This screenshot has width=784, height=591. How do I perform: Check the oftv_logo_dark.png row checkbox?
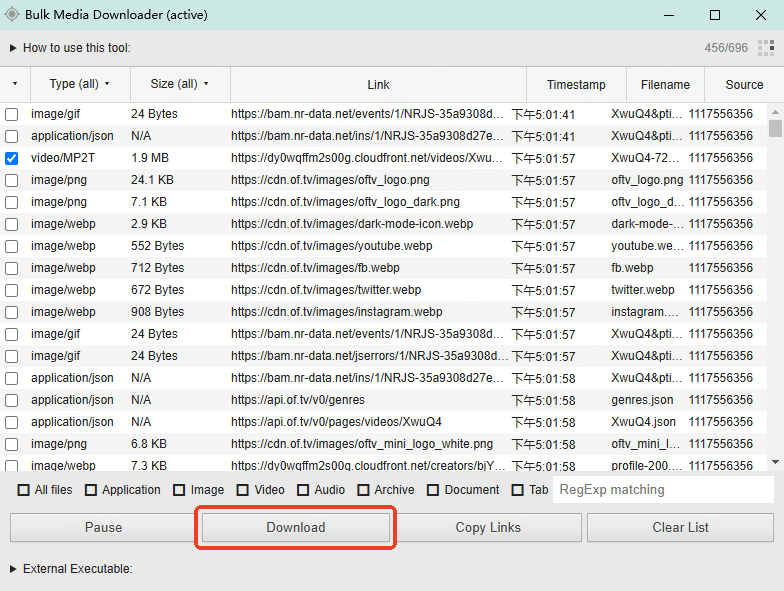(x=12, y=202)
